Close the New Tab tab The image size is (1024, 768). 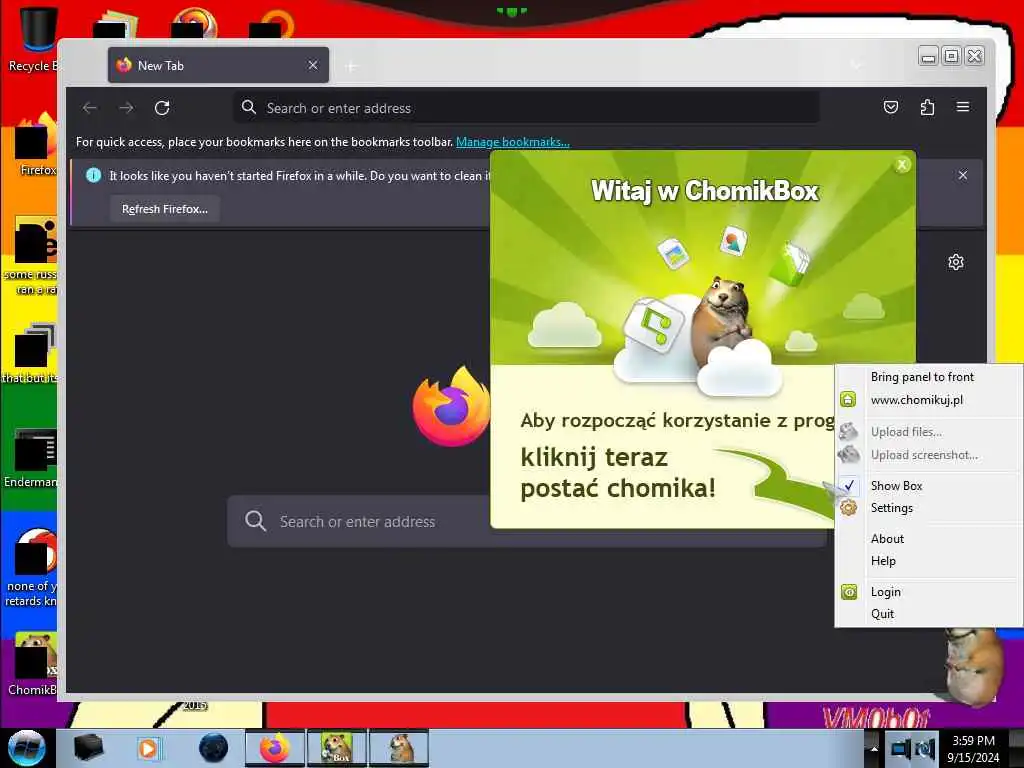313,65
